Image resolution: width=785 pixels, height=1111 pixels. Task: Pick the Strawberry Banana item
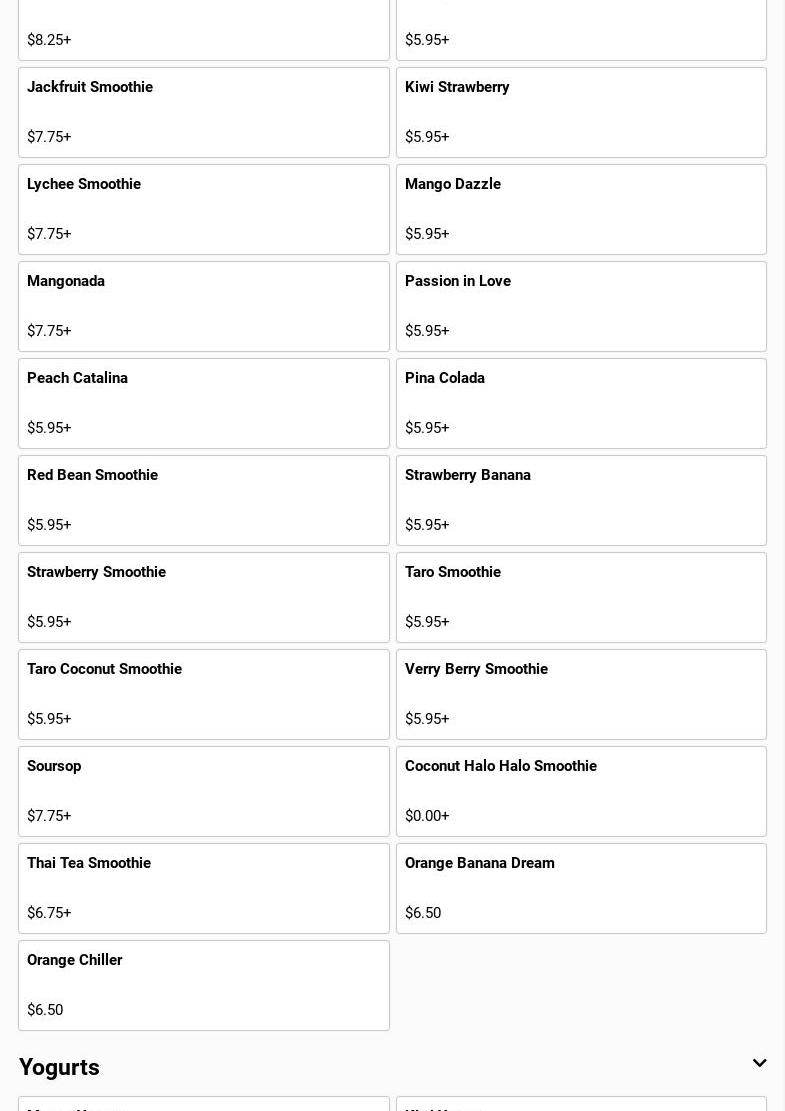point(581,500)
